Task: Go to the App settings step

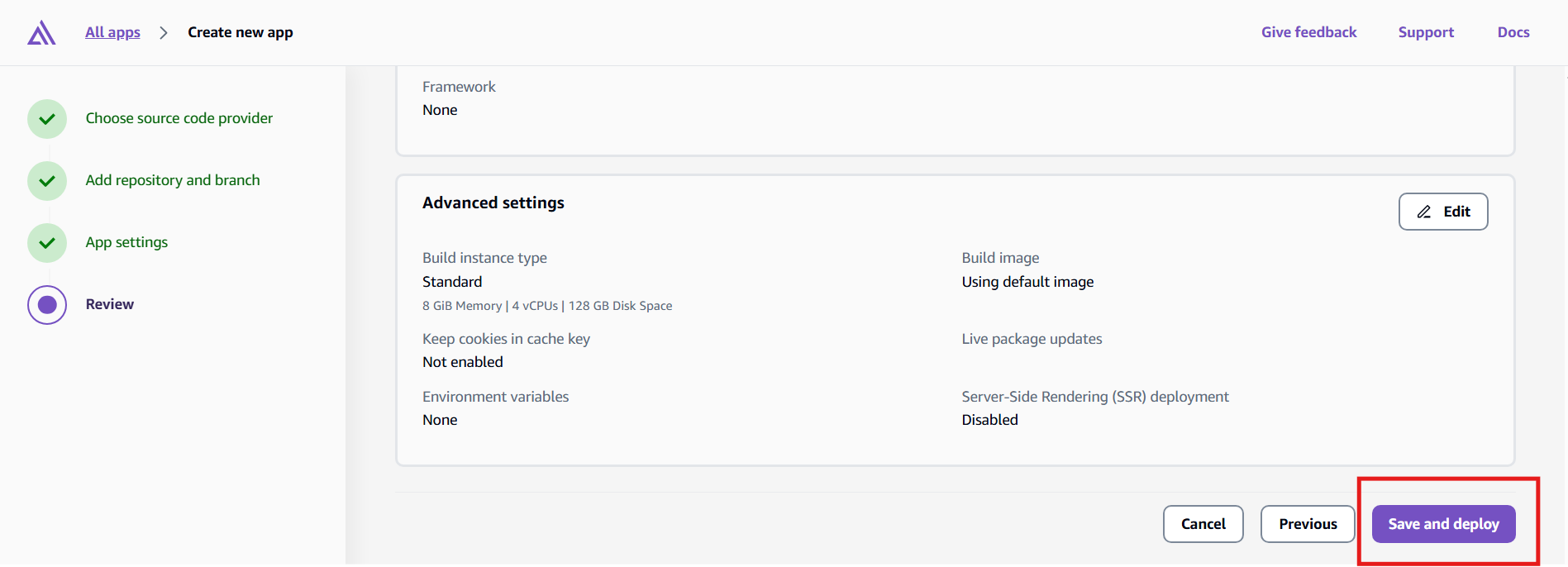Action: (x=126, y=242)
